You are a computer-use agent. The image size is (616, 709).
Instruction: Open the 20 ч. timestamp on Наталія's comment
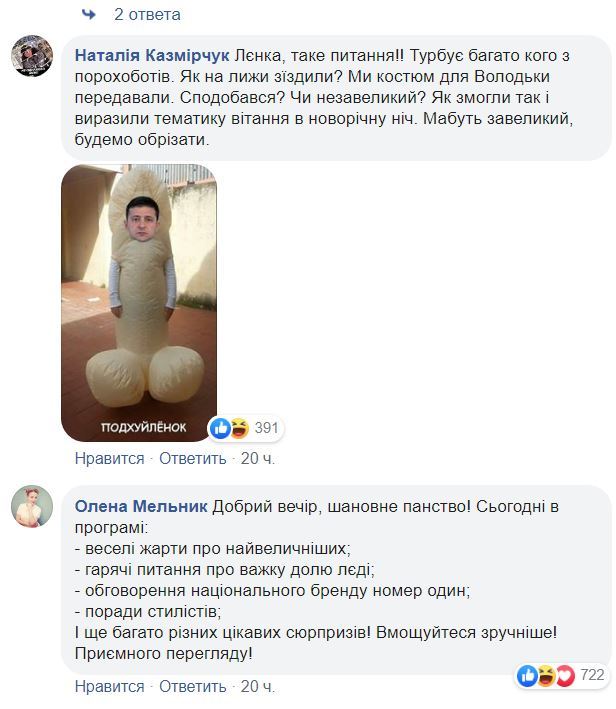(x=258, y=458)
